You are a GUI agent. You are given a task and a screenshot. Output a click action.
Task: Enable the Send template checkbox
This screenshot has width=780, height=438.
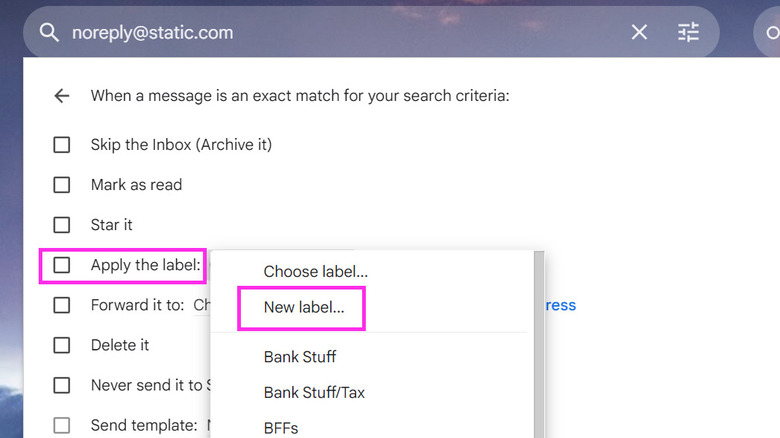point(62,425)
